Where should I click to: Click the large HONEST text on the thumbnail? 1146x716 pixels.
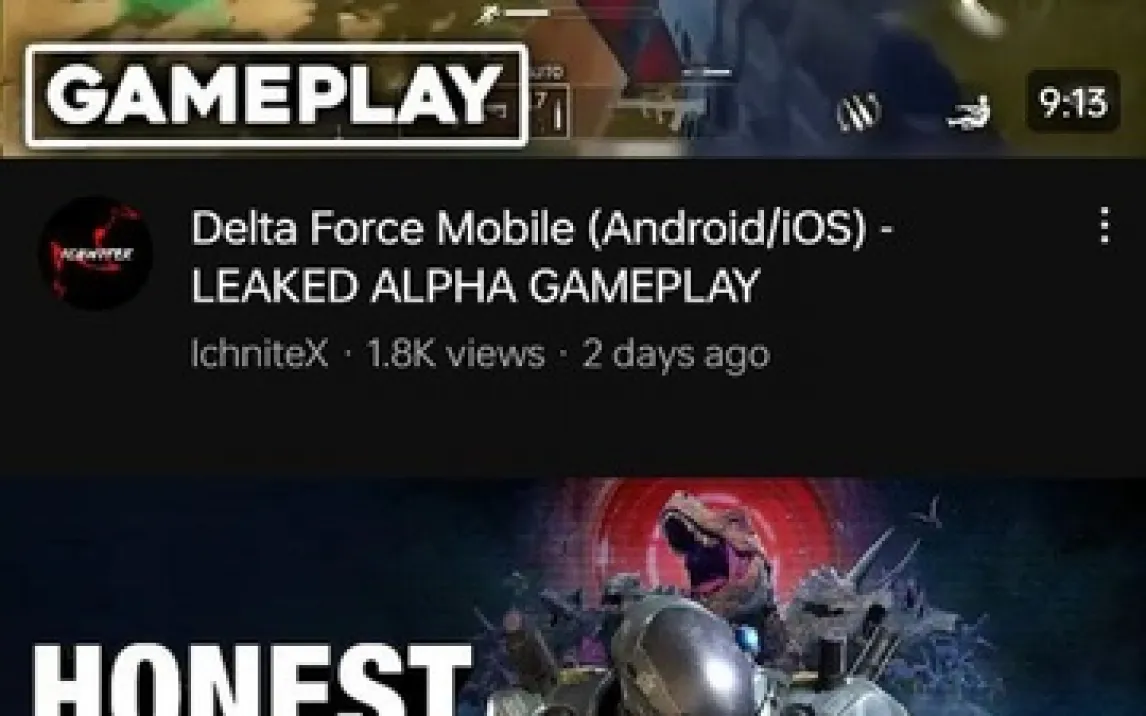[x=252, y=679]
